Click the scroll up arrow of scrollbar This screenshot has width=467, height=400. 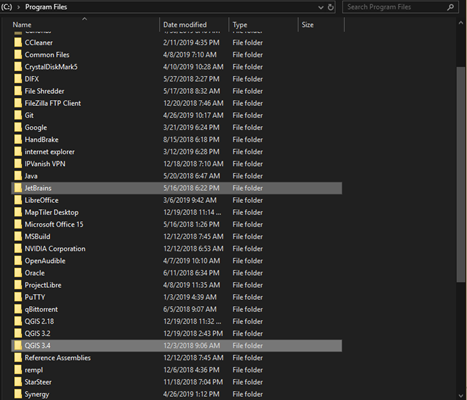[461, 23]
